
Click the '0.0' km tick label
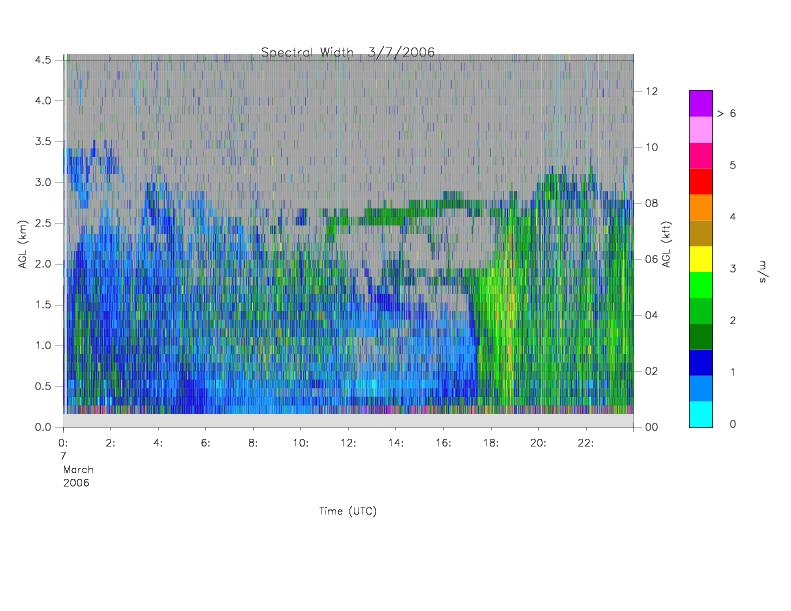(43, 427)
